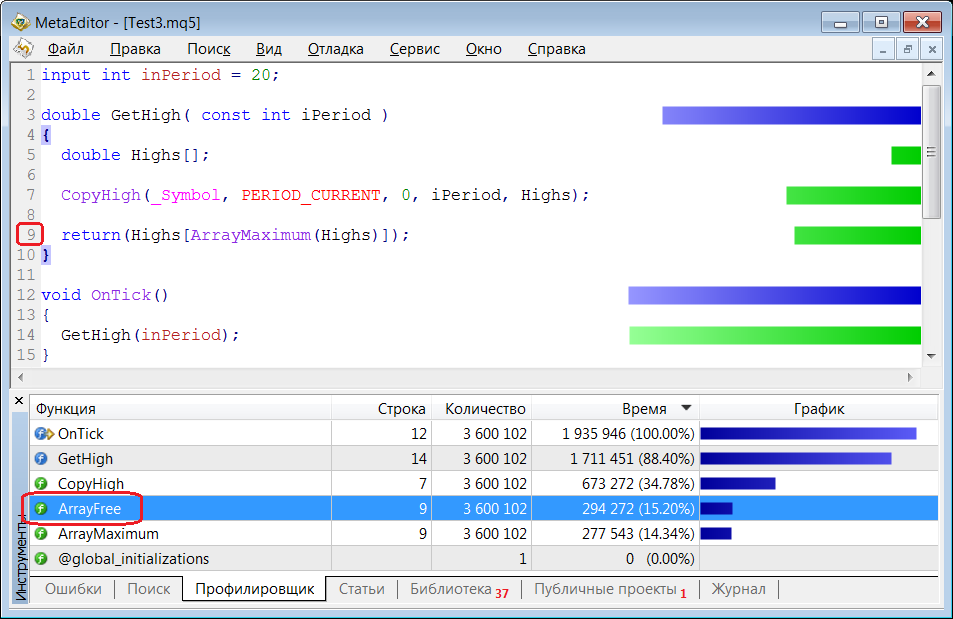
Task: Open the Справка menu
Action: point(556,49)
